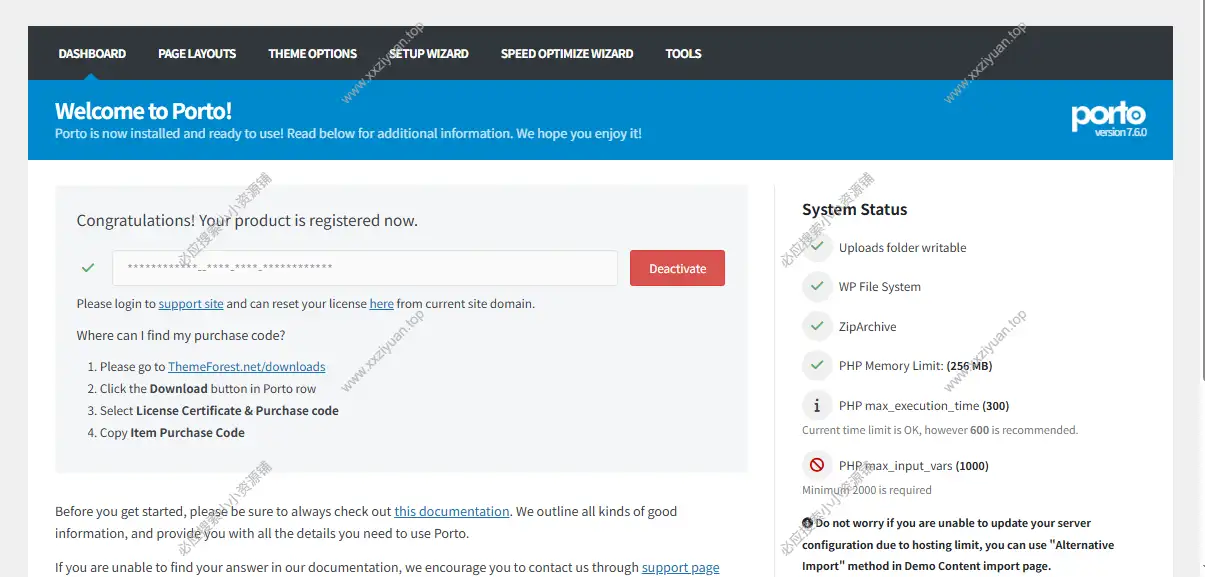
Task: Click the Uploads folder writable check icon
Action: (x=817, y=247)
